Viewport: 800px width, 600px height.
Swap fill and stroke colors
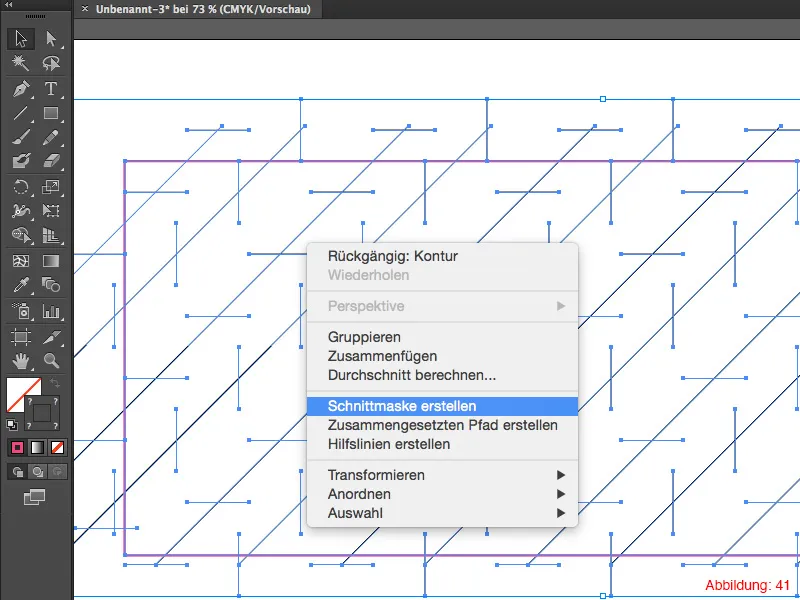(x=55, y=383)
